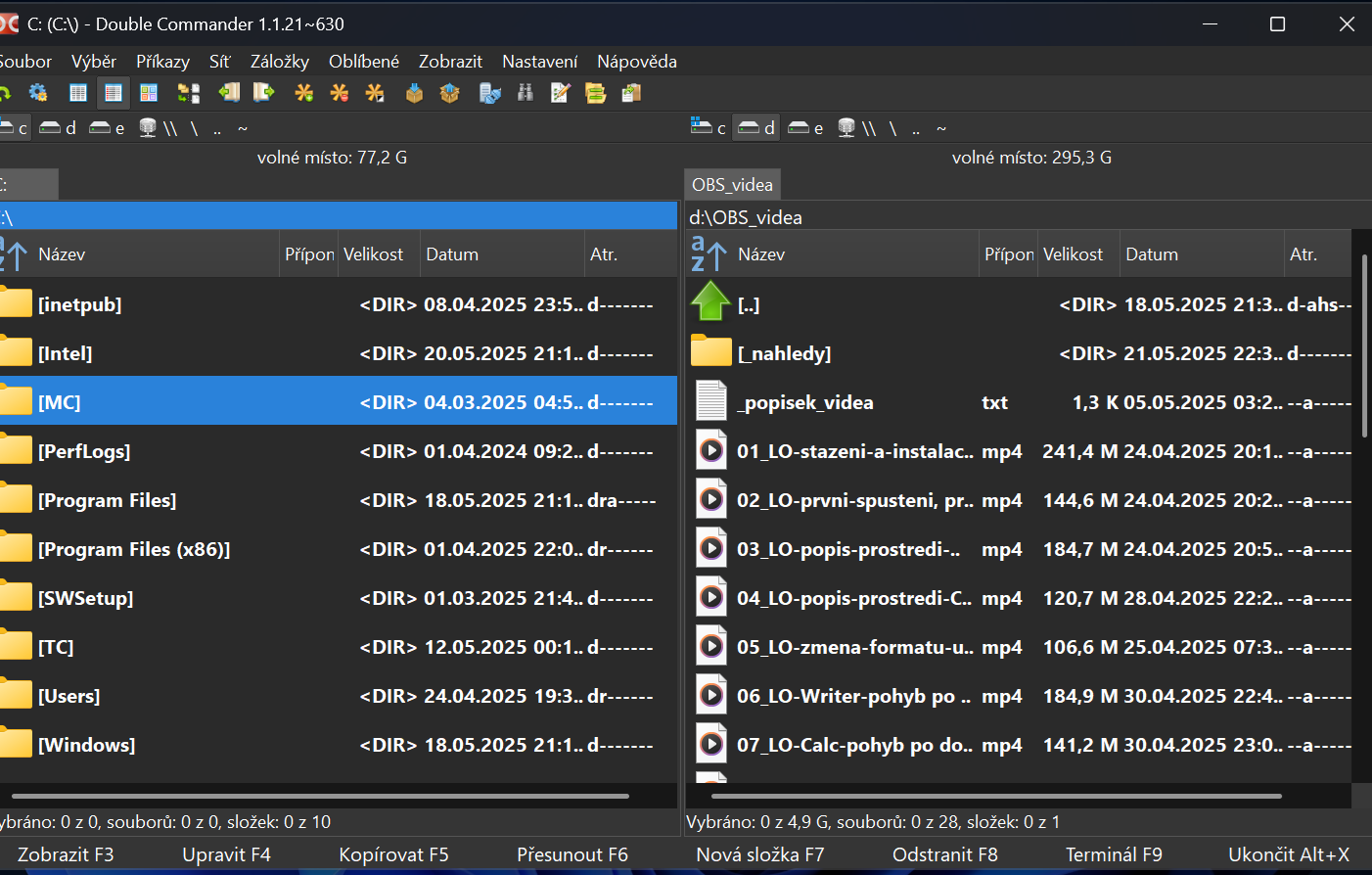Image resolution: width=1372 pixels, height=875 pixels.
Task: Select [_nahledy] folder in right panel
Action: (x=1020, y=353)
